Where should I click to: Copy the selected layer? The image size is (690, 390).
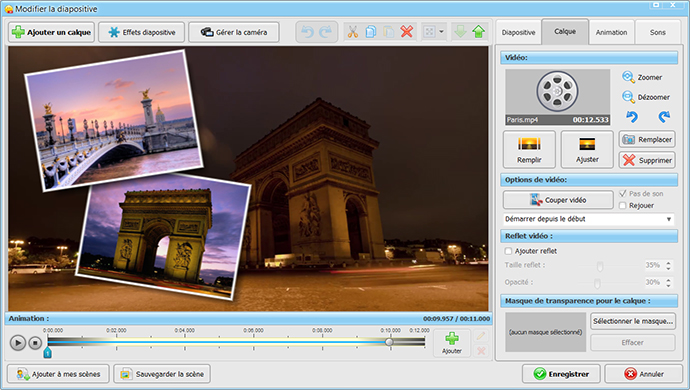[371, 32]
